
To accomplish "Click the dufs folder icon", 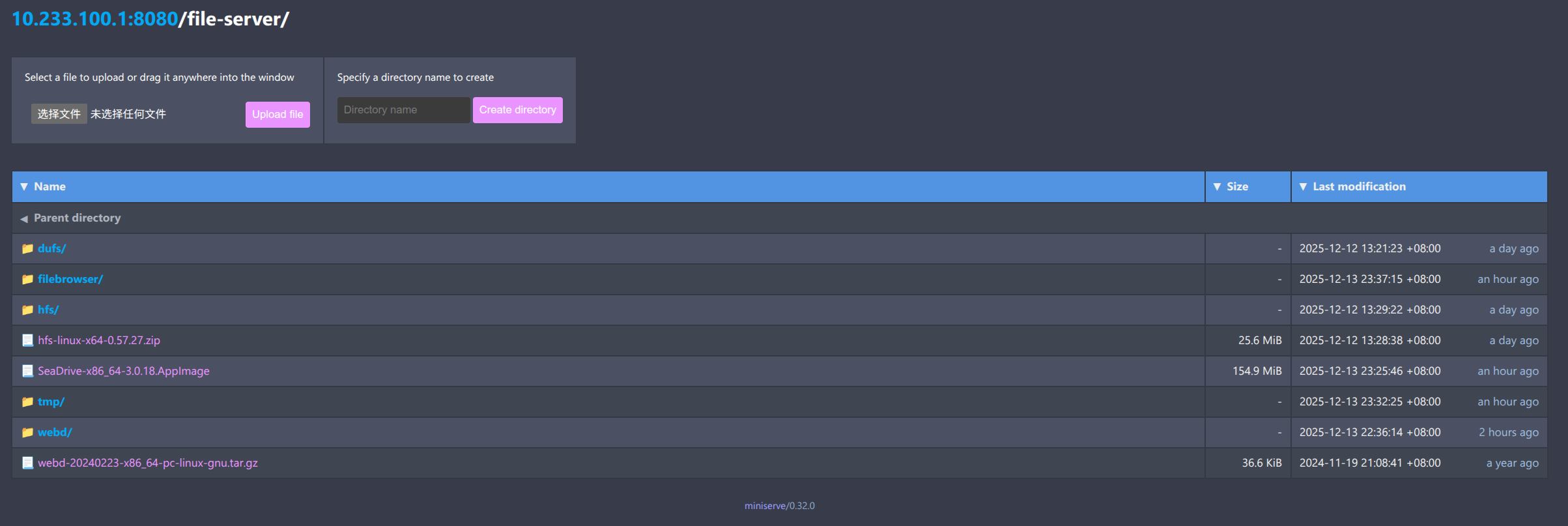I will pyautogui.click(x=27, y=248).
